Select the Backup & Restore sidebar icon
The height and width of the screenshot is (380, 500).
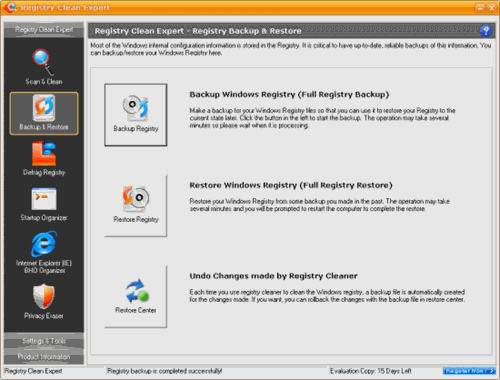point(44,113)
